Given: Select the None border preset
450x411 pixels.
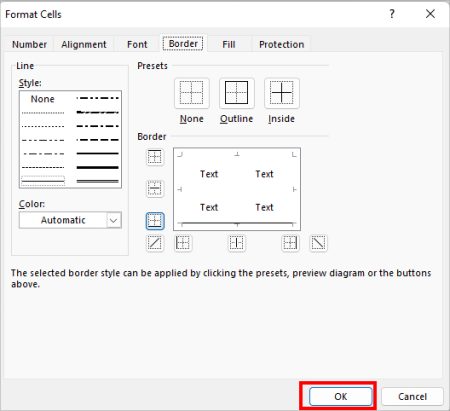Looking at the screenshot, I should 192,93.
